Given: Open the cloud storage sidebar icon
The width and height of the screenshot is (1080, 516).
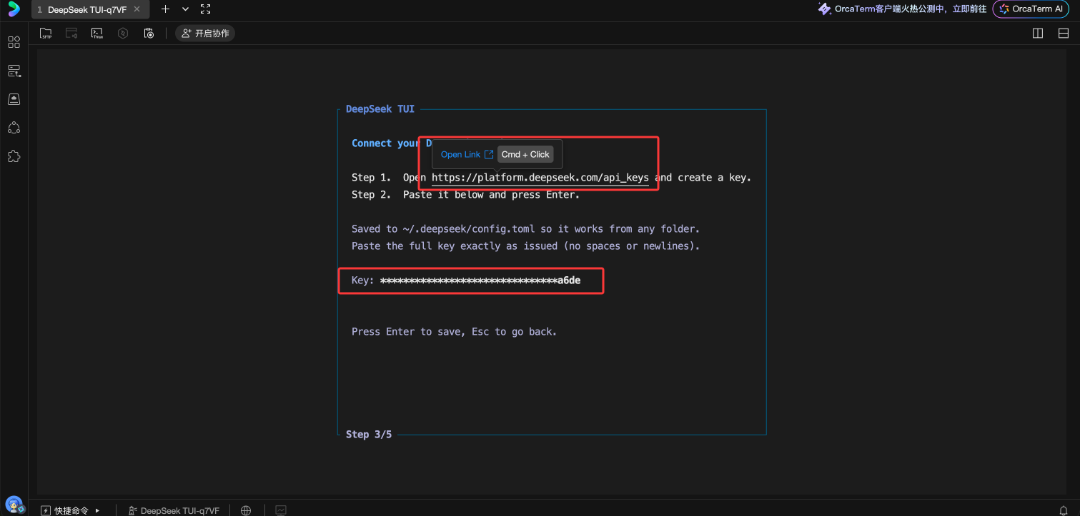Looking at the screenshot, I should [14, 99].
